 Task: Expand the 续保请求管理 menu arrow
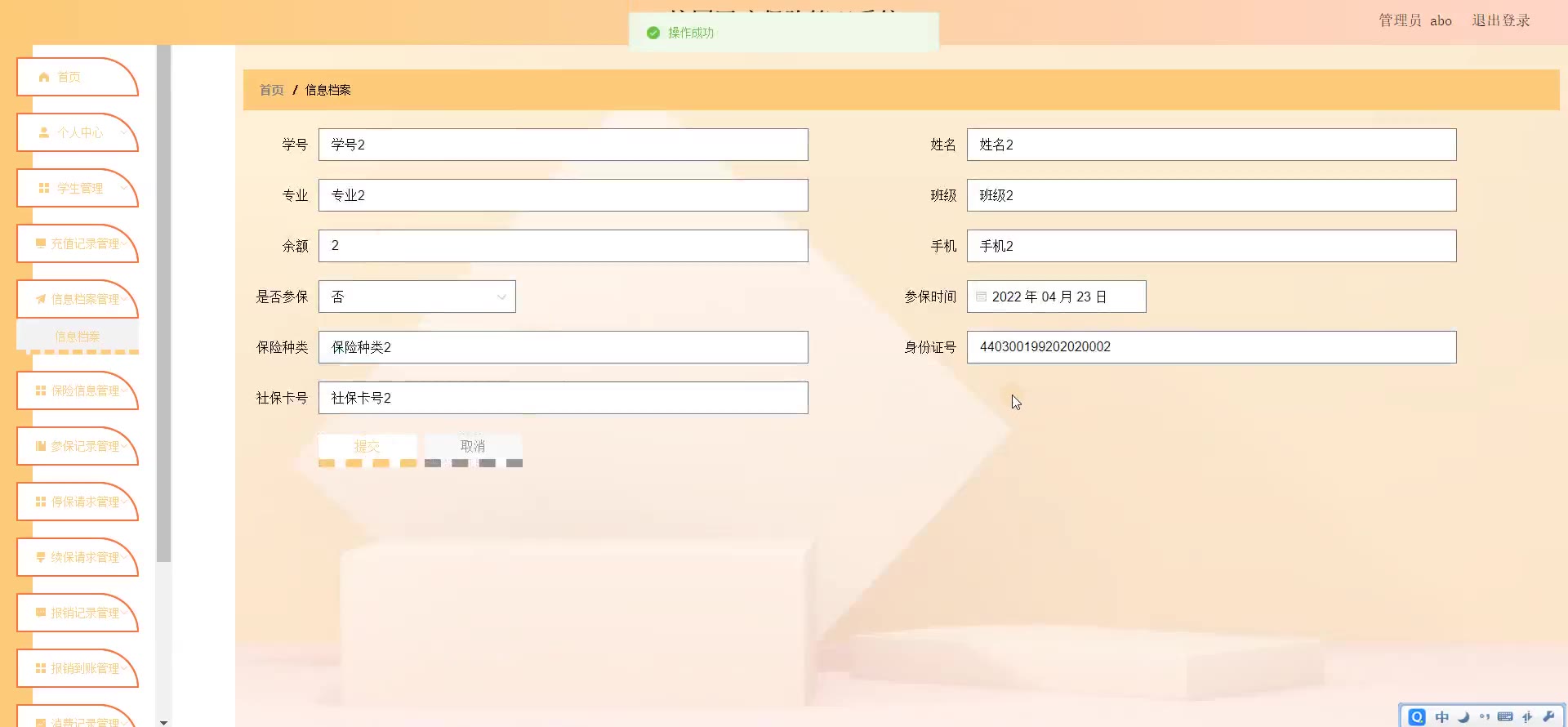124,557
